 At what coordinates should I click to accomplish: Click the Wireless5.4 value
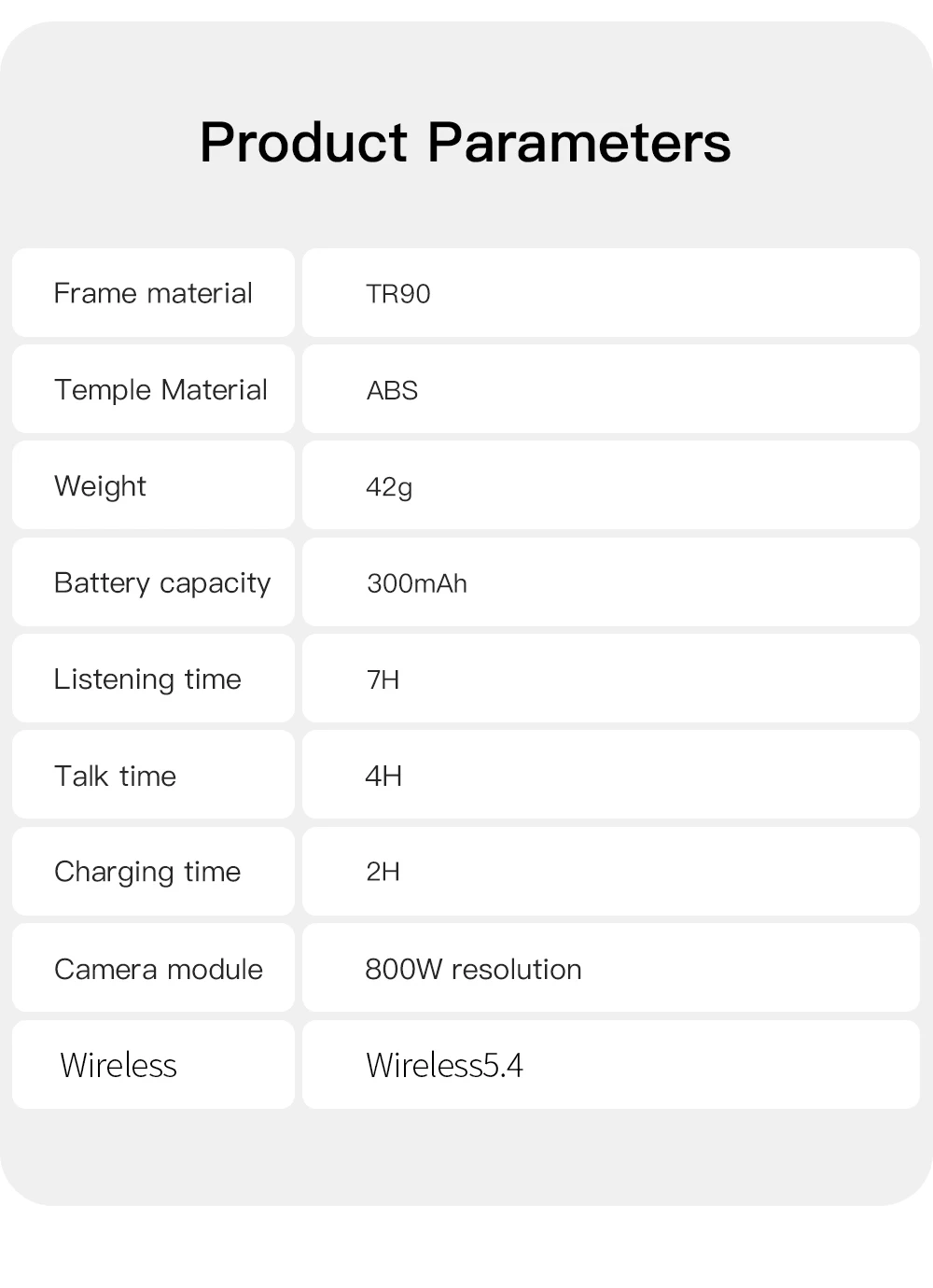(x=444, y=1065)
